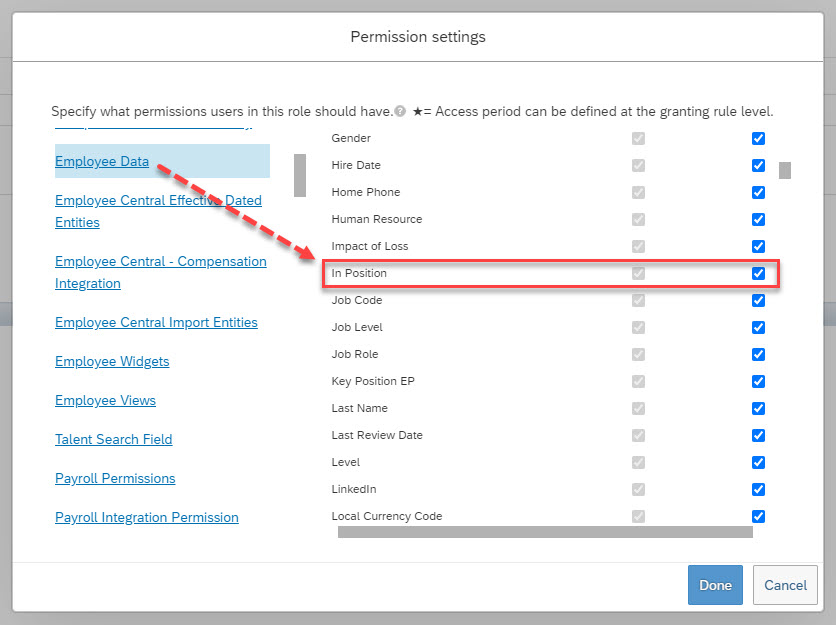
Task: Open Employee Central Import Entities
Action: coord(156,322)
